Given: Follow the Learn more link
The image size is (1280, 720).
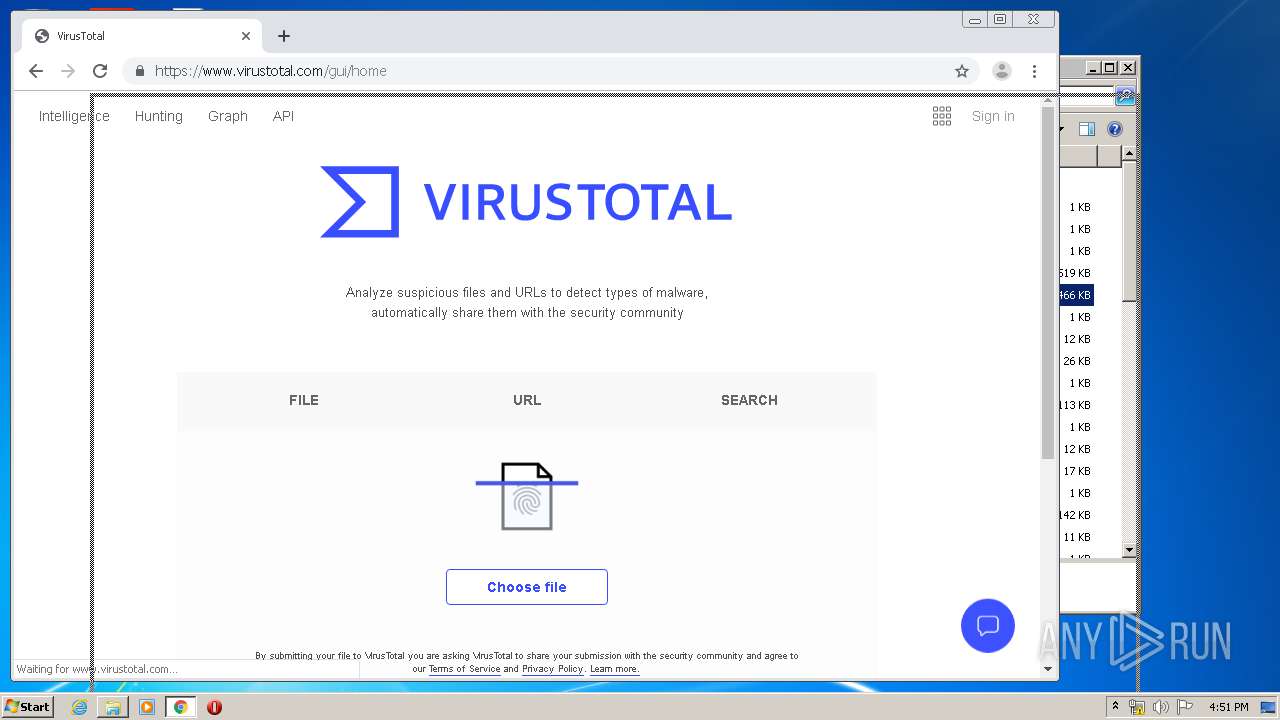Looking at the screenshot, I should (614, 669).
